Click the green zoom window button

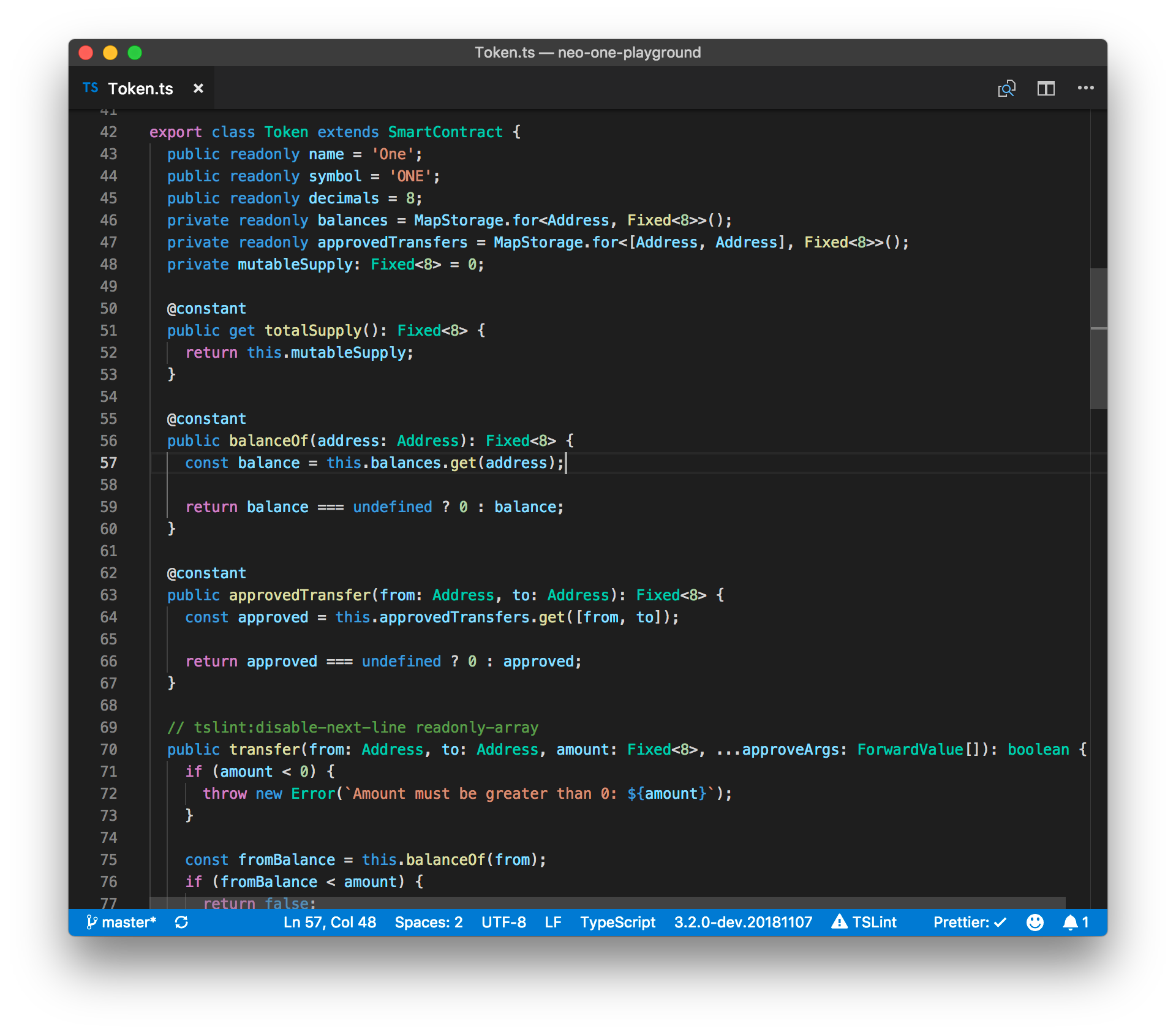point(135,53)
